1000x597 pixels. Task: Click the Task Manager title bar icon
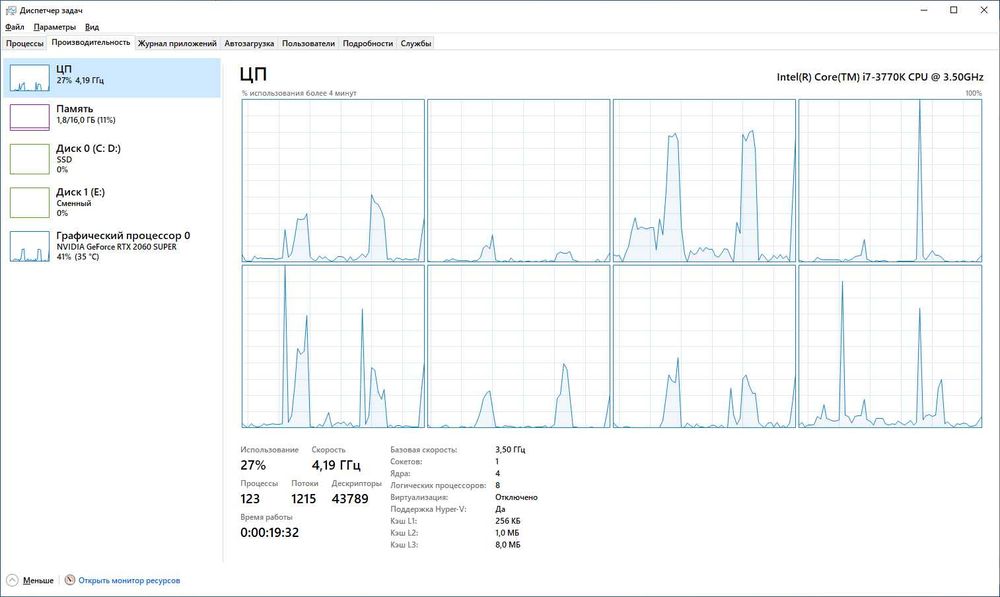tap(11, 10)
